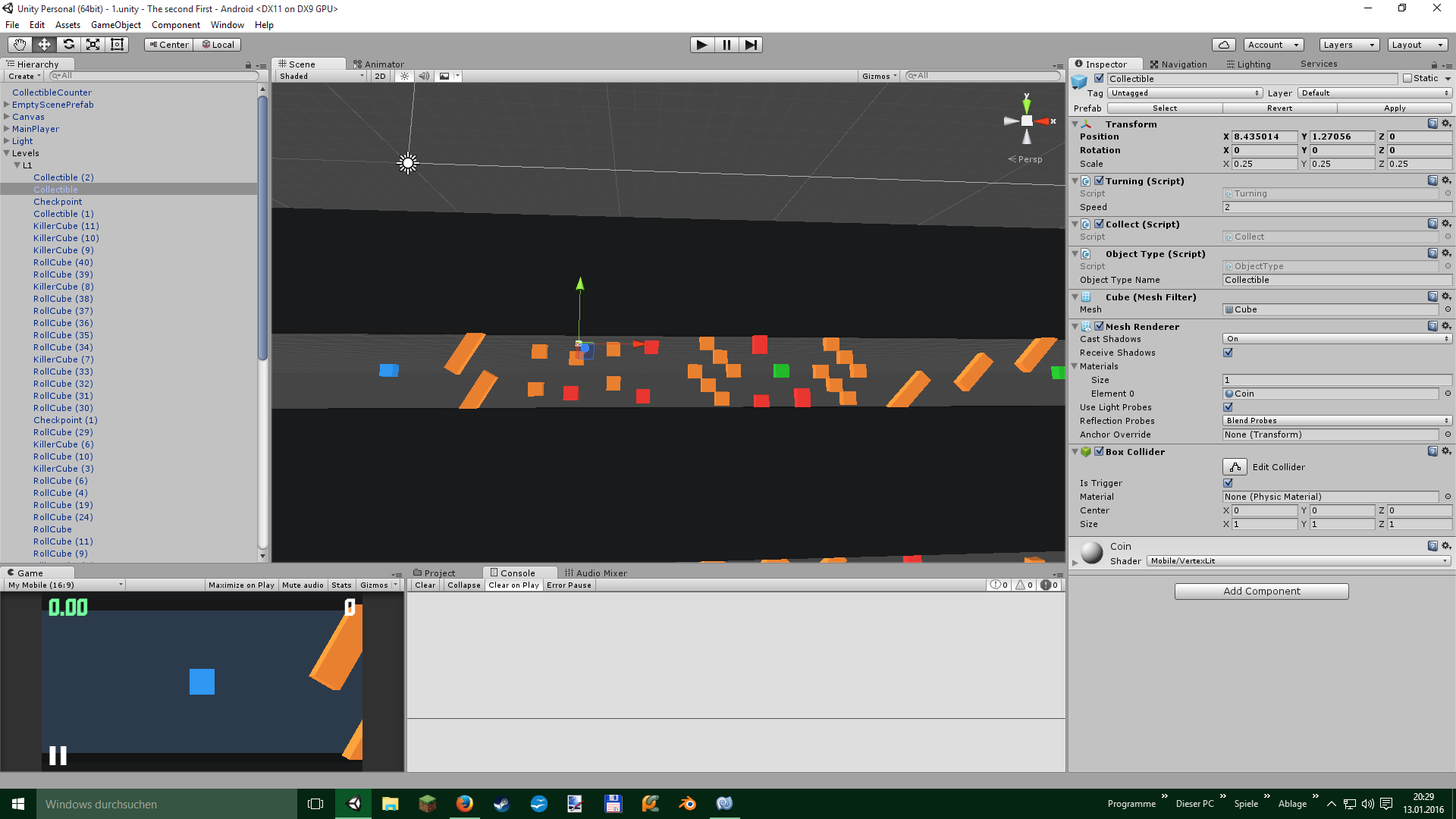Pause the game preview
Viewport: 1456px width, 819px height.
click(726, 45)
